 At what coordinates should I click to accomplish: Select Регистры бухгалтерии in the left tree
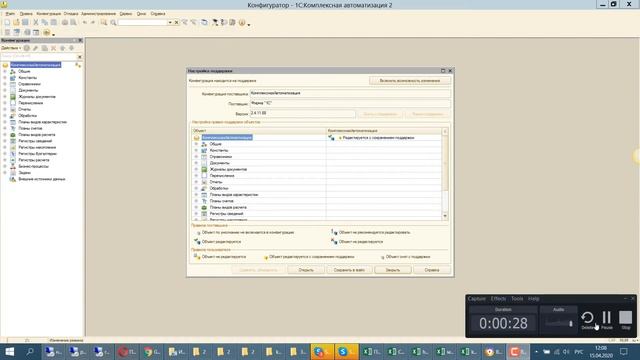click(x=38, y=153)
